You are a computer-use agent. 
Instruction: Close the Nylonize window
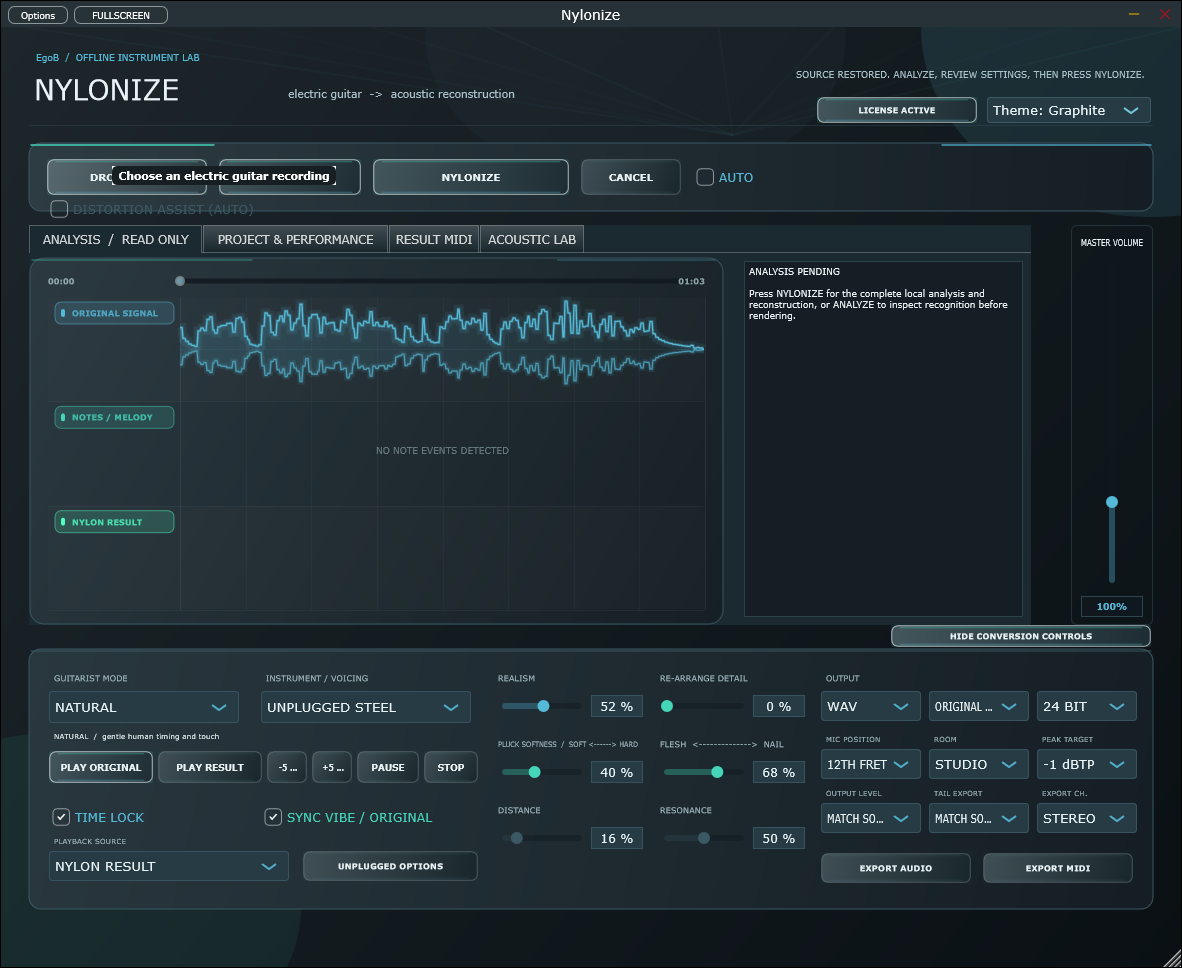(x=1165, y=14)
